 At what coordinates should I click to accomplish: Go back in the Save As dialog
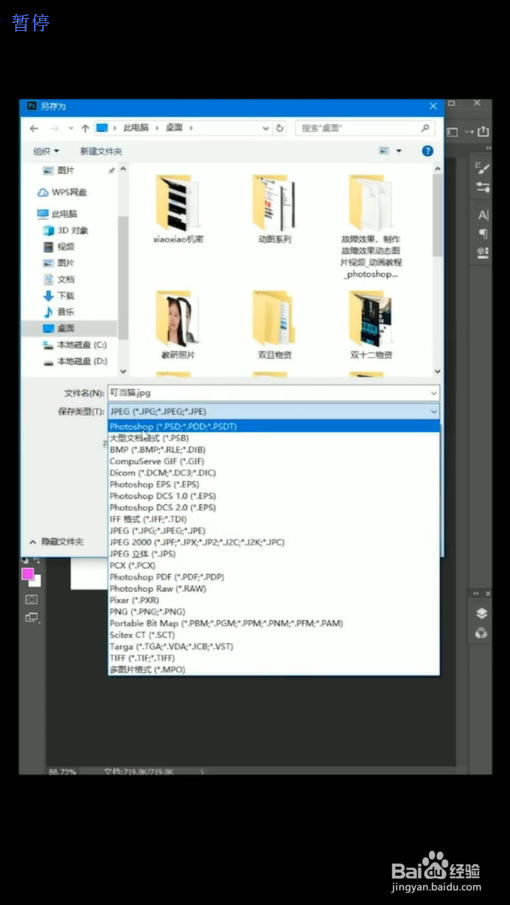[34, 128]
